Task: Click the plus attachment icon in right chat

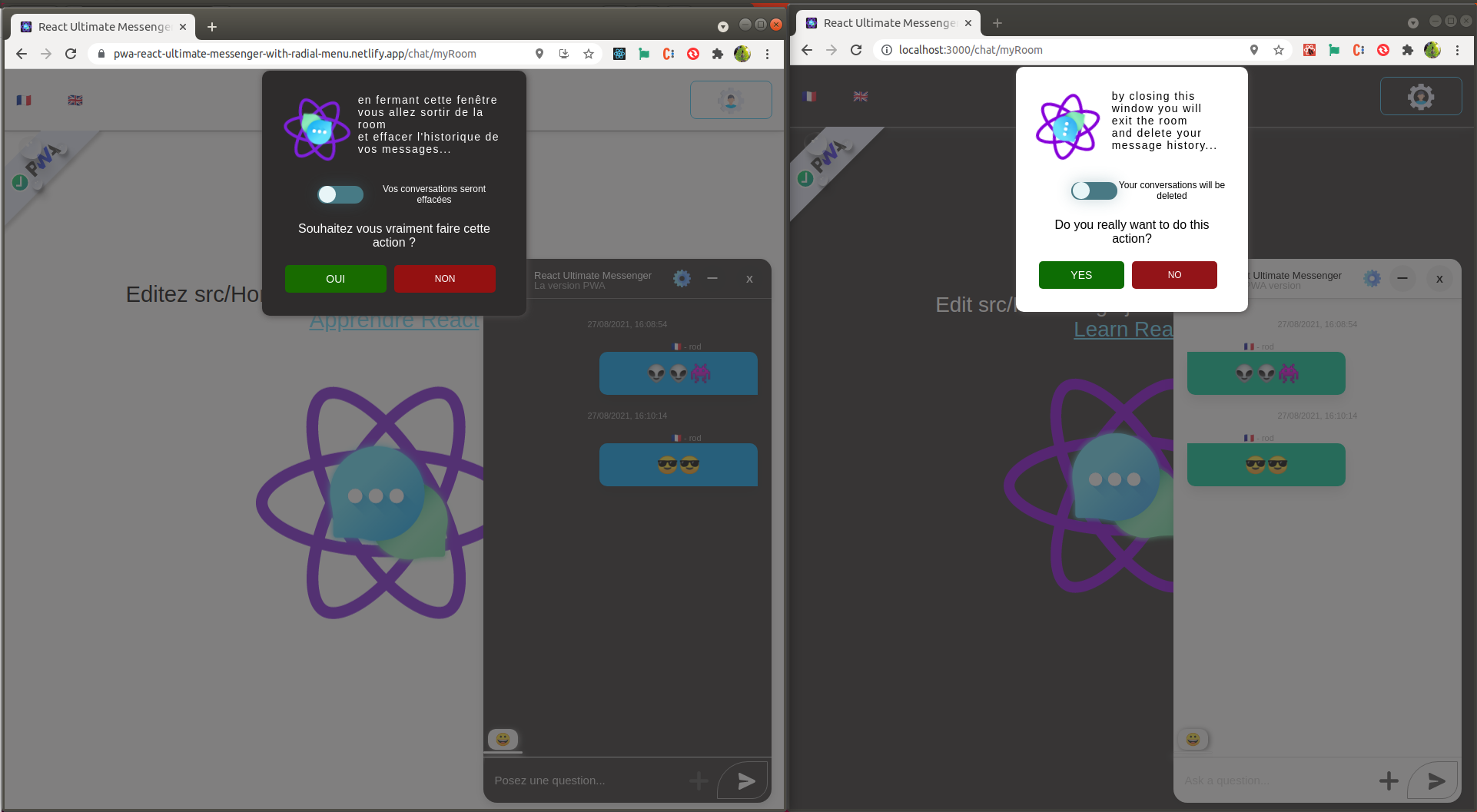Action: pos(1389,781)
